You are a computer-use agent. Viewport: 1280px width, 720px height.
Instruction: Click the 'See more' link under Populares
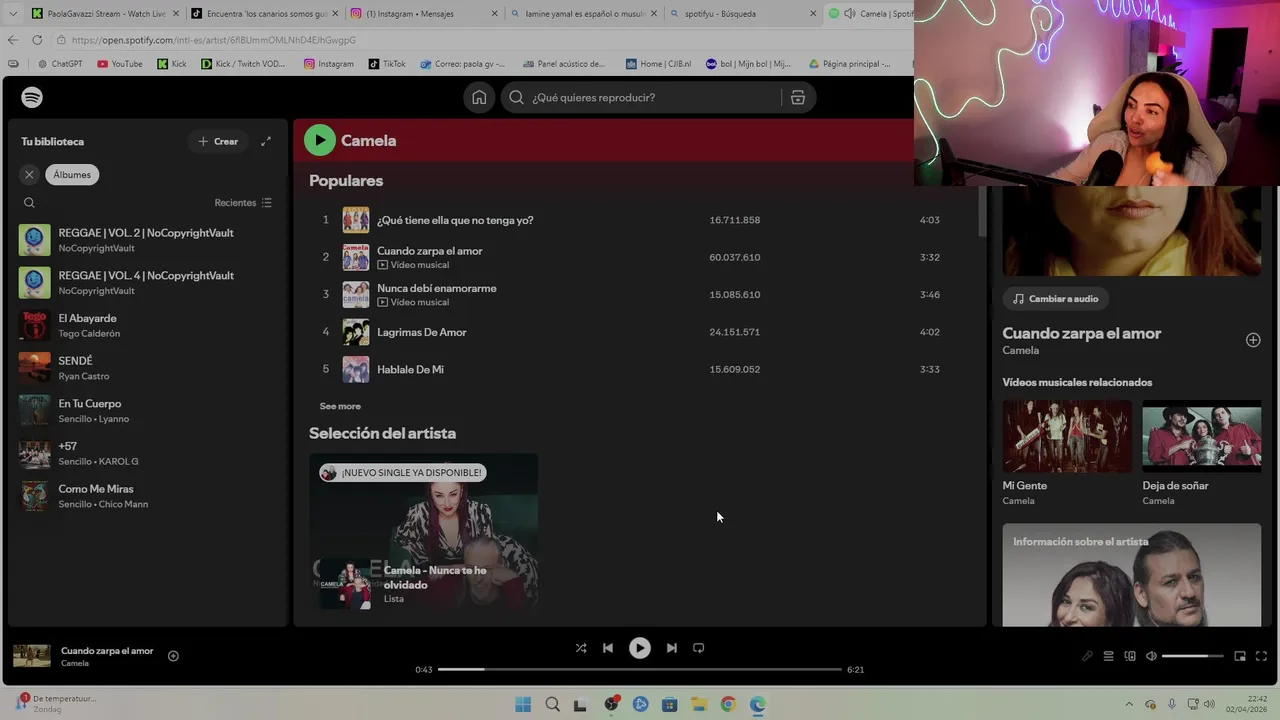click(x=340, y=406)
